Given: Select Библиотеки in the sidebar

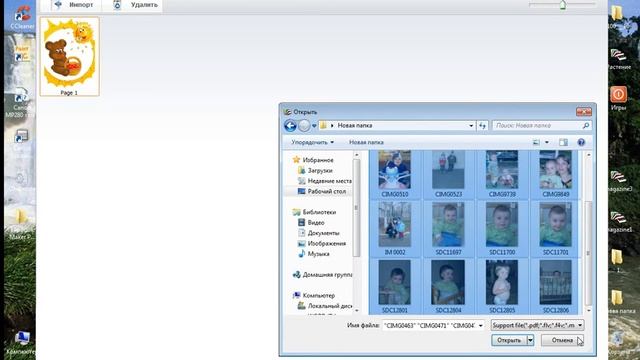Looking at the screenshot, I should pos(314,212).
